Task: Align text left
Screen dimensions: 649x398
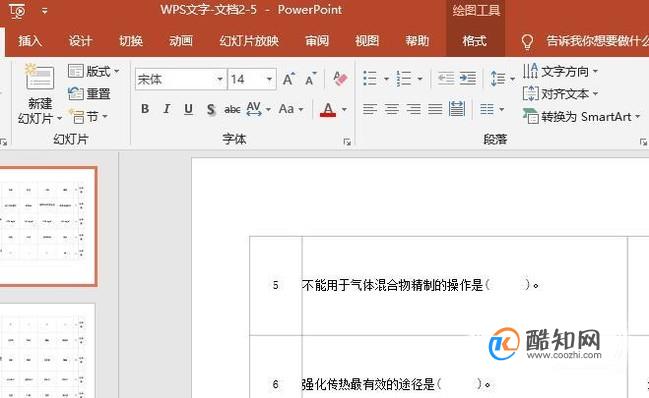Action: (x=370, y=109)
